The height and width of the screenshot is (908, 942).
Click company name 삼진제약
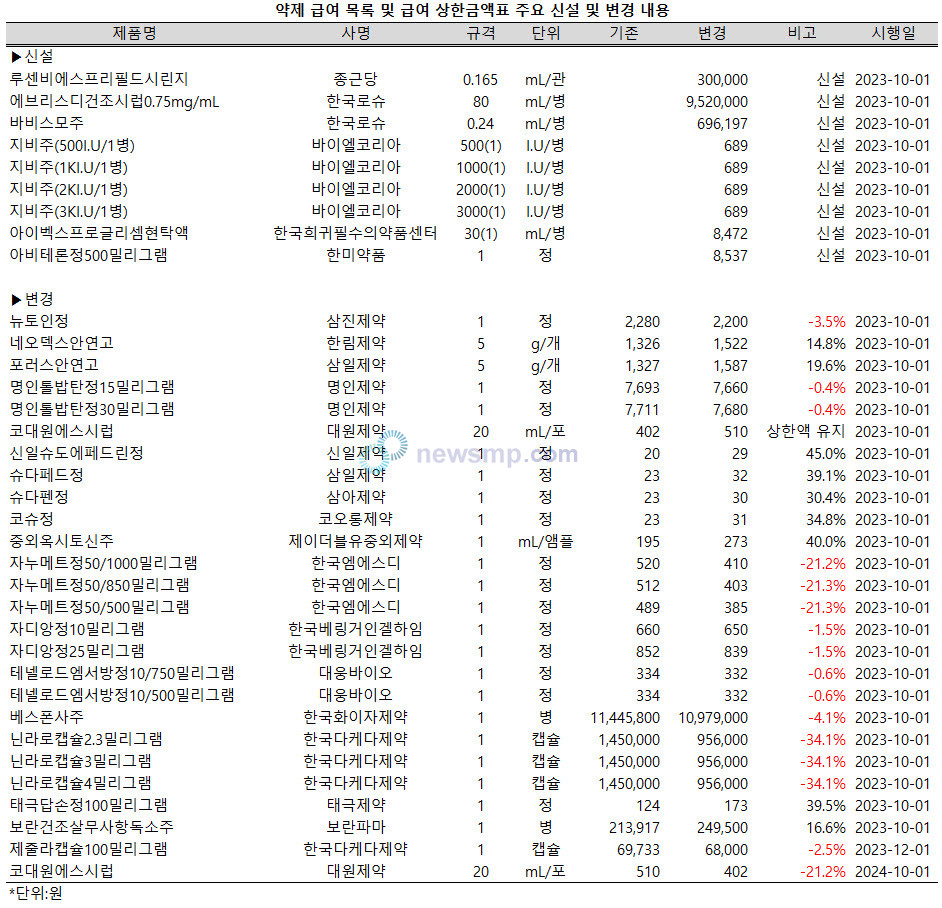[356, 321]
